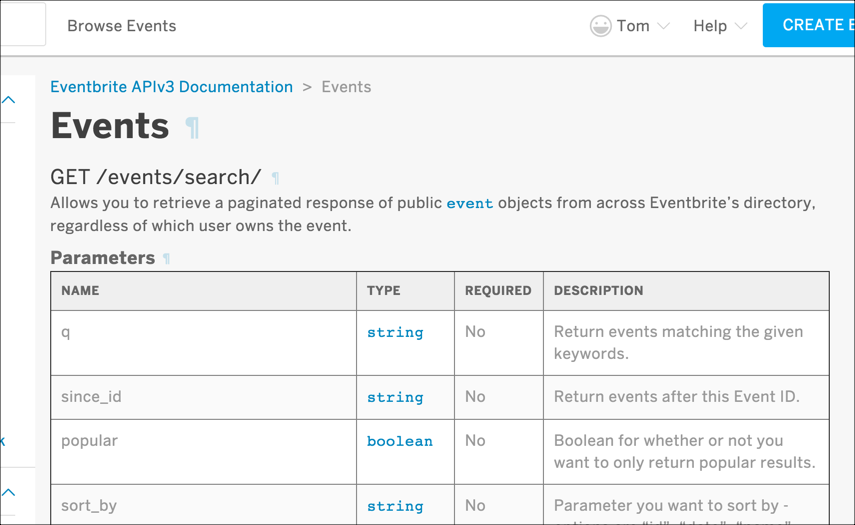The image size is (855, 525).
Task: Collapse the upper sidebar section chevron
Action: pos(9,100)
